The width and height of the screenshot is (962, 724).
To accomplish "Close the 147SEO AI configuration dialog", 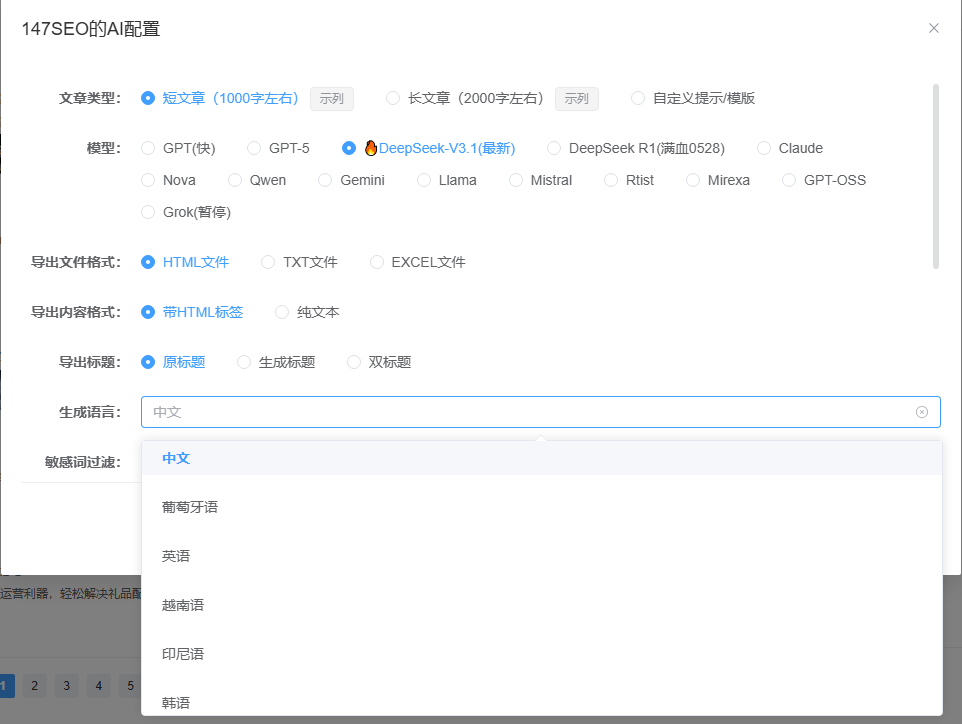I will pos(933,28).
